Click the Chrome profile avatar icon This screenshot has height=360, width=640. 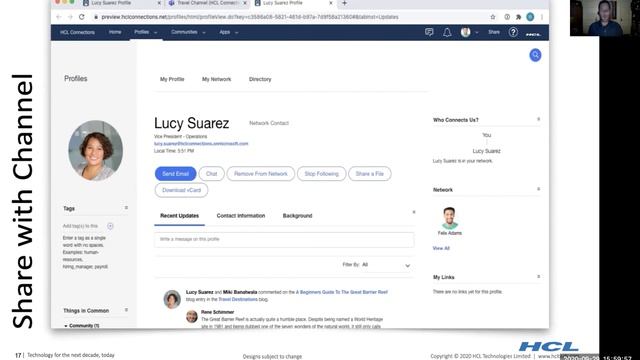tap(530, 17)
